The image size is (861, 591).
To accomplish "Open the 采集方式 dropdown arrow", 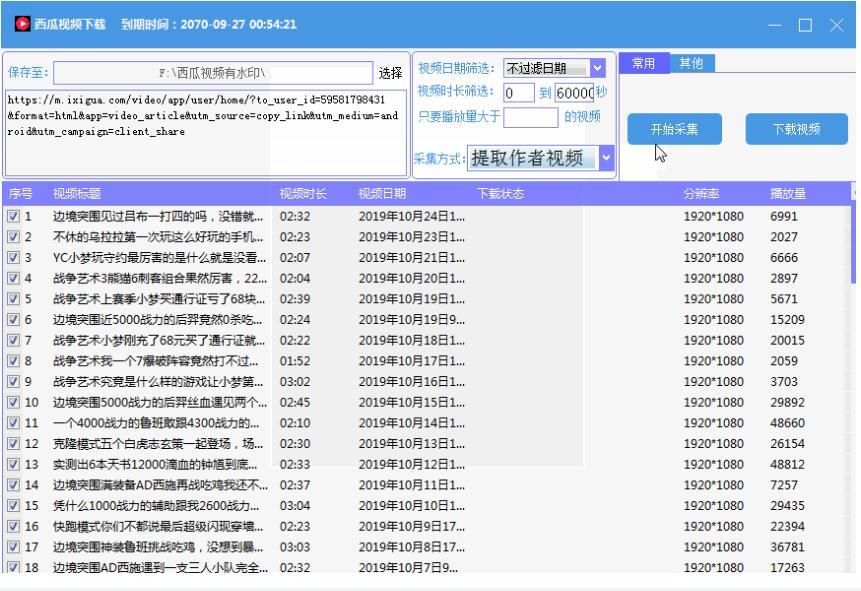I will coord(606,158).
